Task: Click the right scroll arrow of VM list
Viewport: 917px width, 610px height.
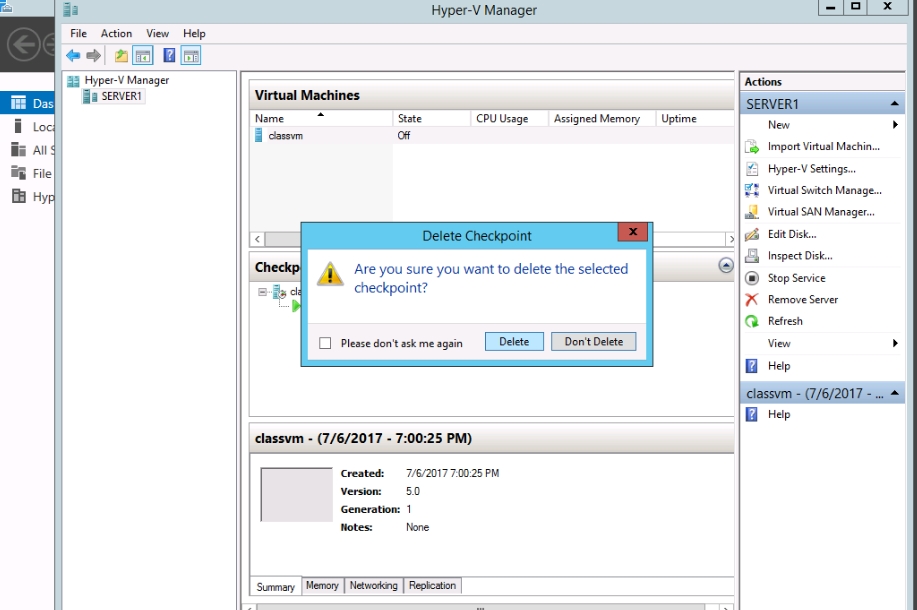Action: 730,239
